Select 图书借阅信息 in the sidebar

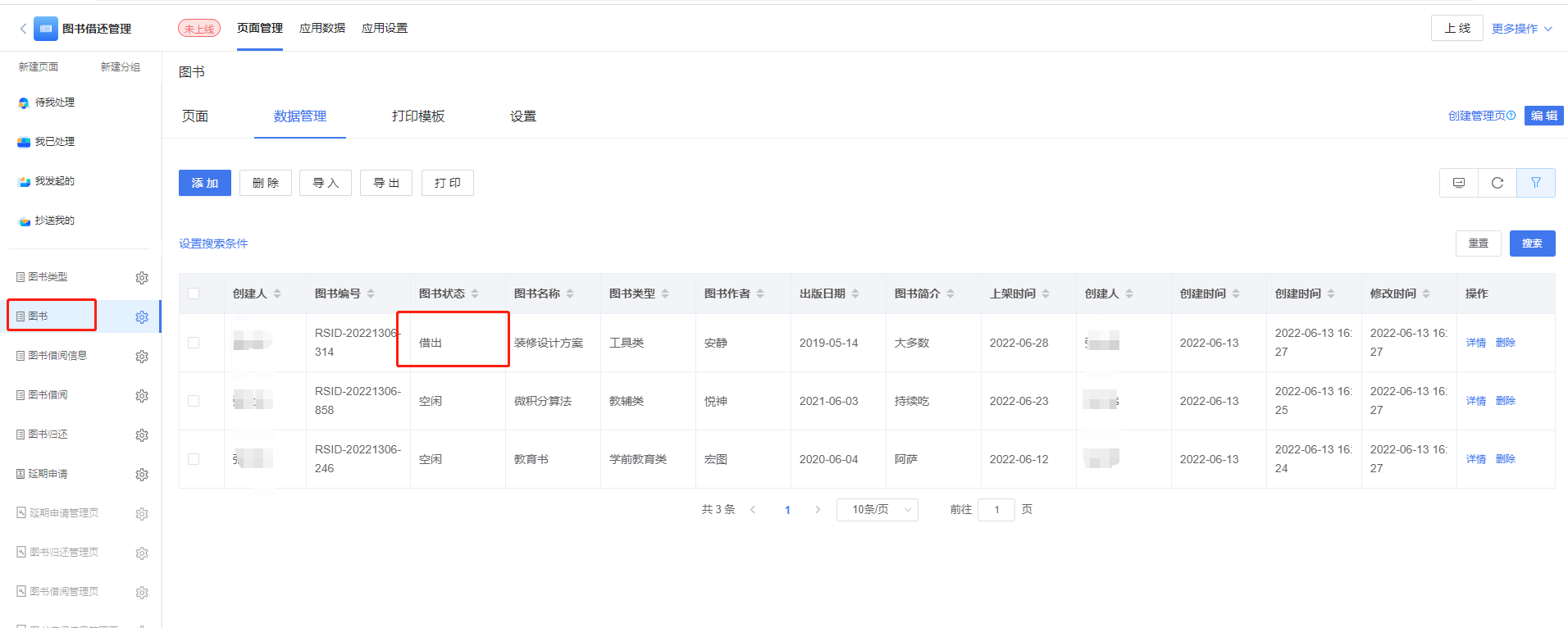pos(57,356)
